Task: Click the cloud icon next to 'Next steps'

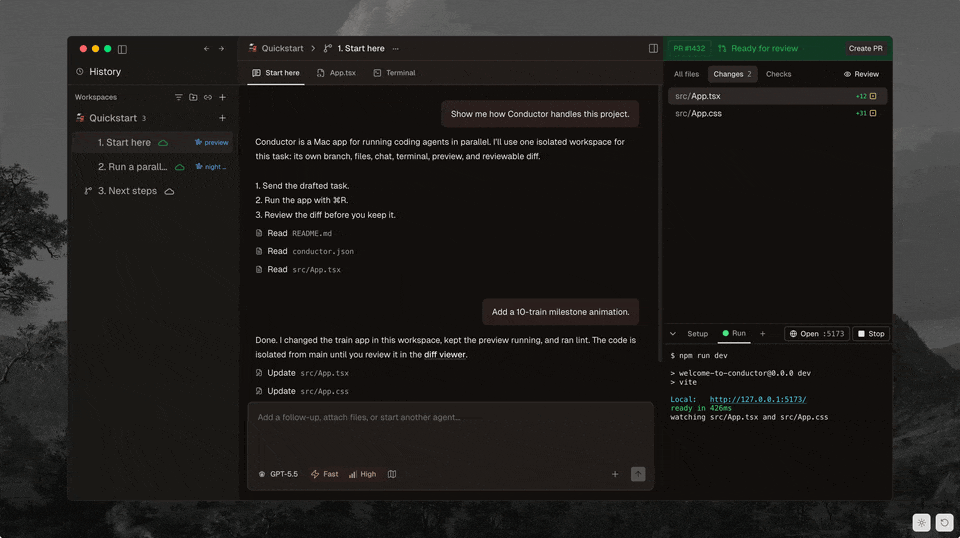Action: pyautogui.click(x=170, y=192)
